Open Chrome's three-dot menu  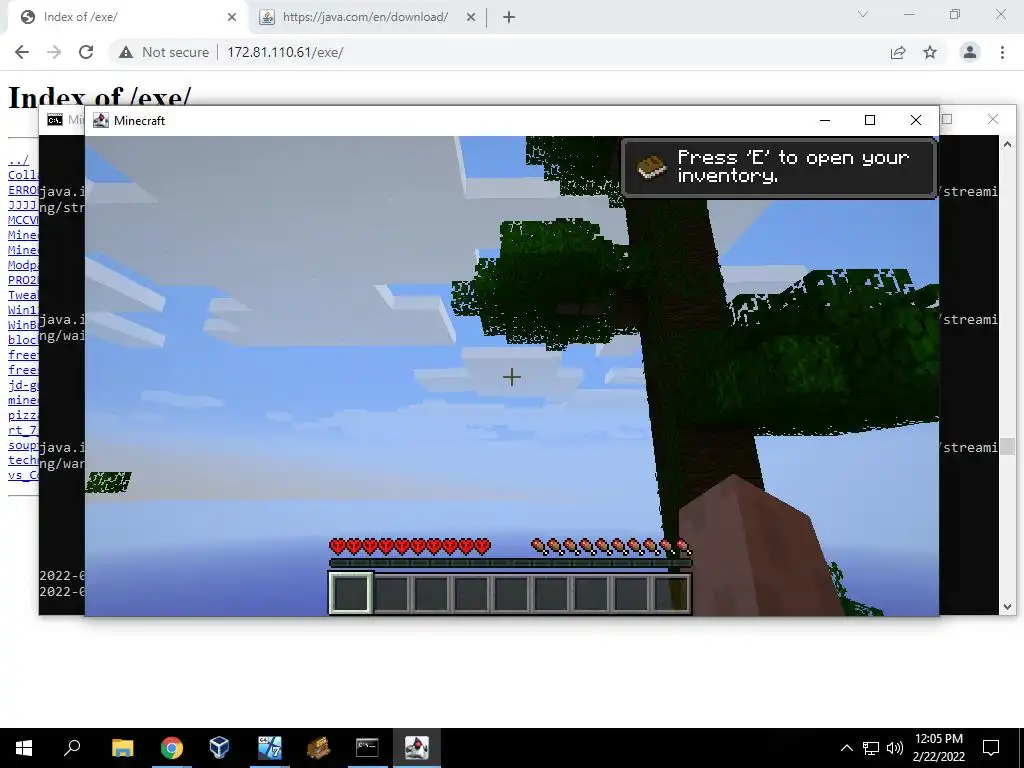tap(1002, 52)
